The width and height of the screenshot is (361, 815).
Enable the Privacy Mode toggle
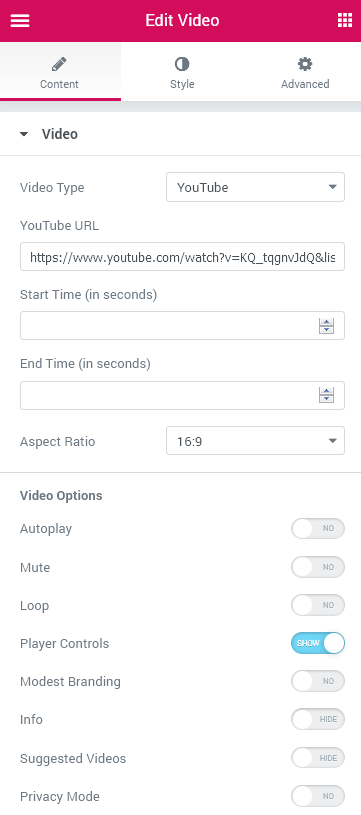point(318,796)
